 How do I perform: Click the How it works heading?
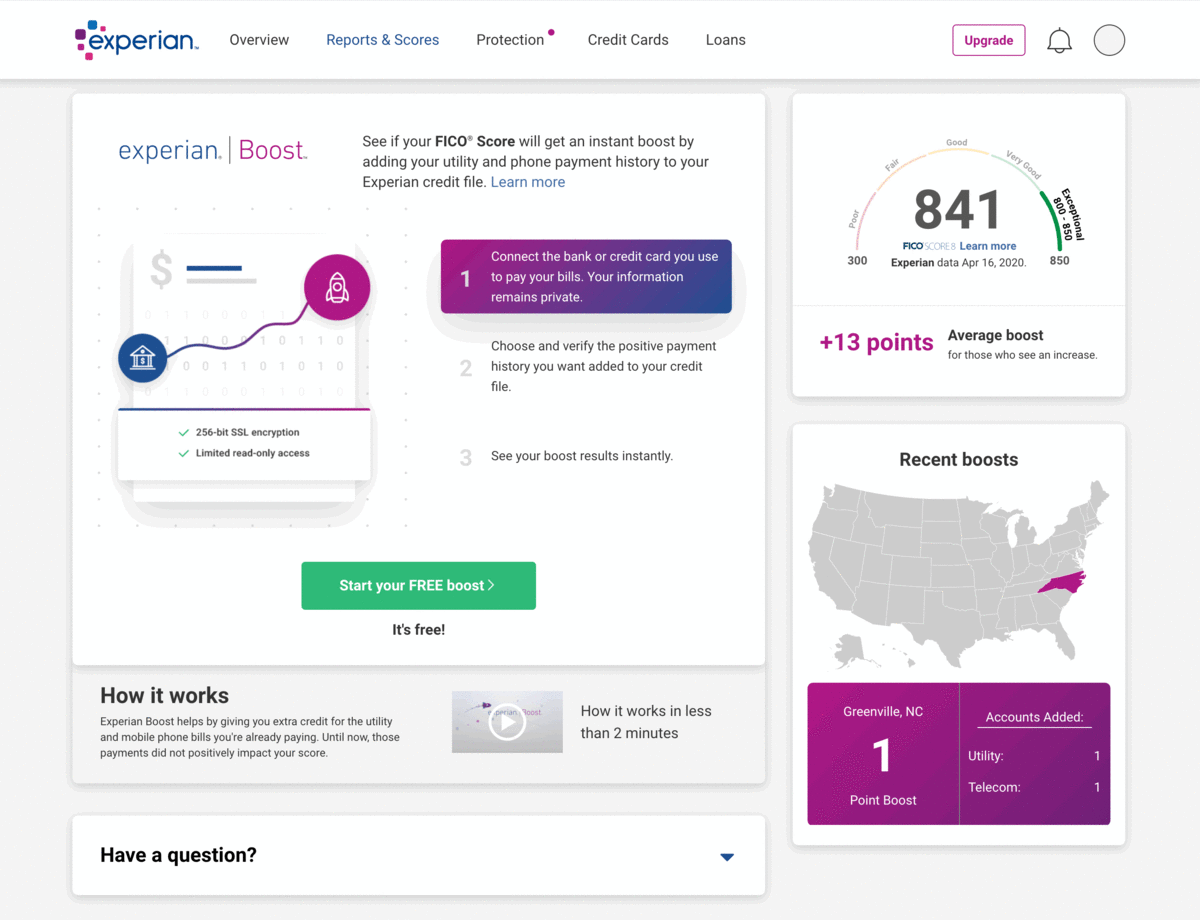pos(165,696)
